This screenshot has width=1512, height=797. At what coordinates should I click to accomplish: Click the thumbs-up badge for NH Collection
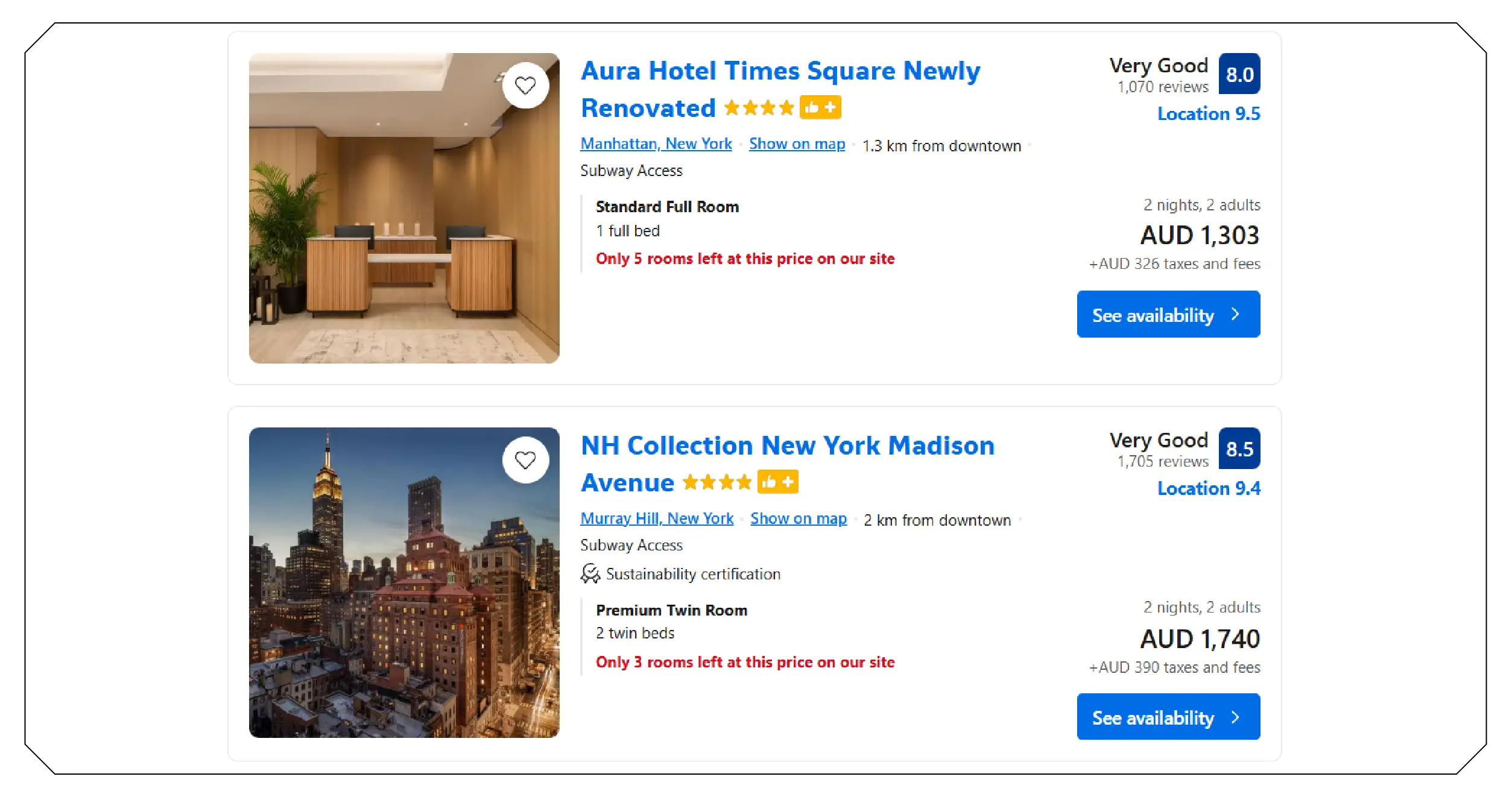(777, 482)
